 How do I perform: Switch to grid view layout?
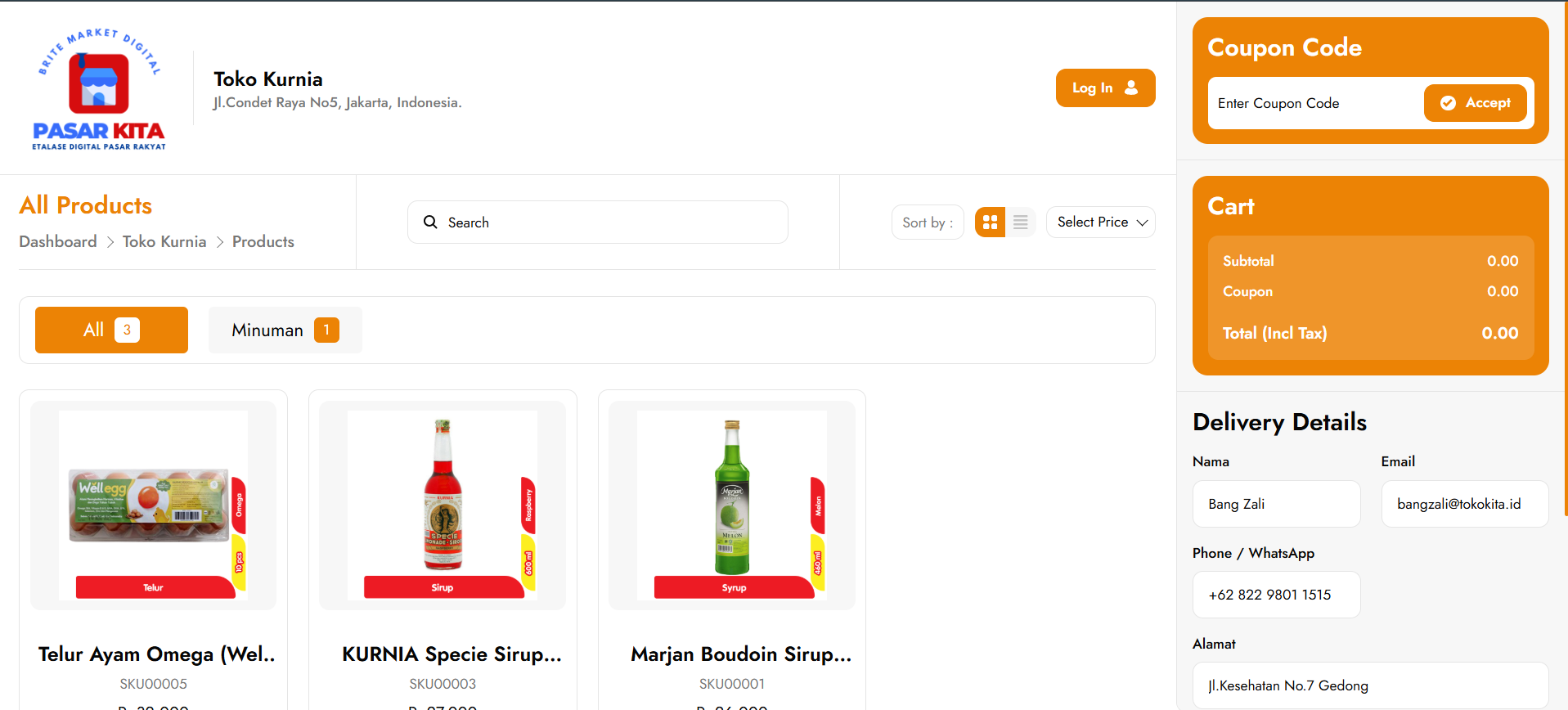click(x=990, y=222)
